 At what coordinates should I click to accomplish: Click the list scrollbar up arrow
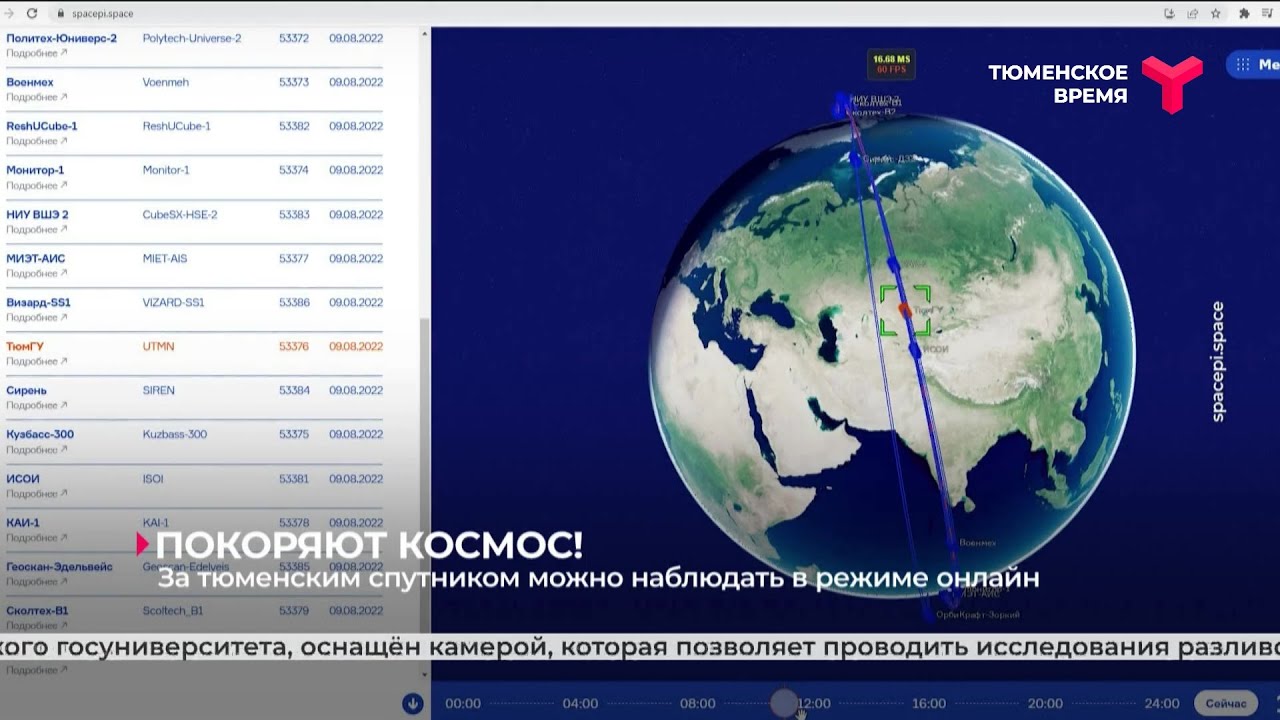point(425,34)
